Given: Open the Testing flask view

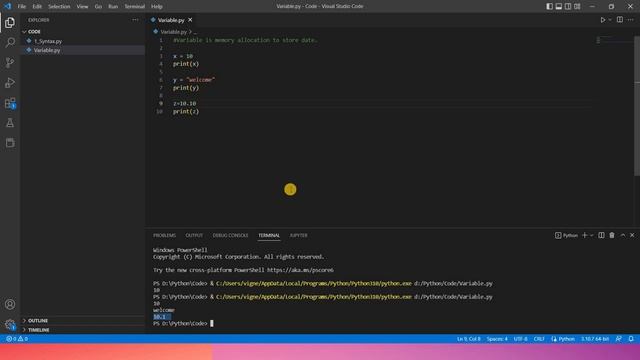Looking at the screenshot, I should [10, 123].
